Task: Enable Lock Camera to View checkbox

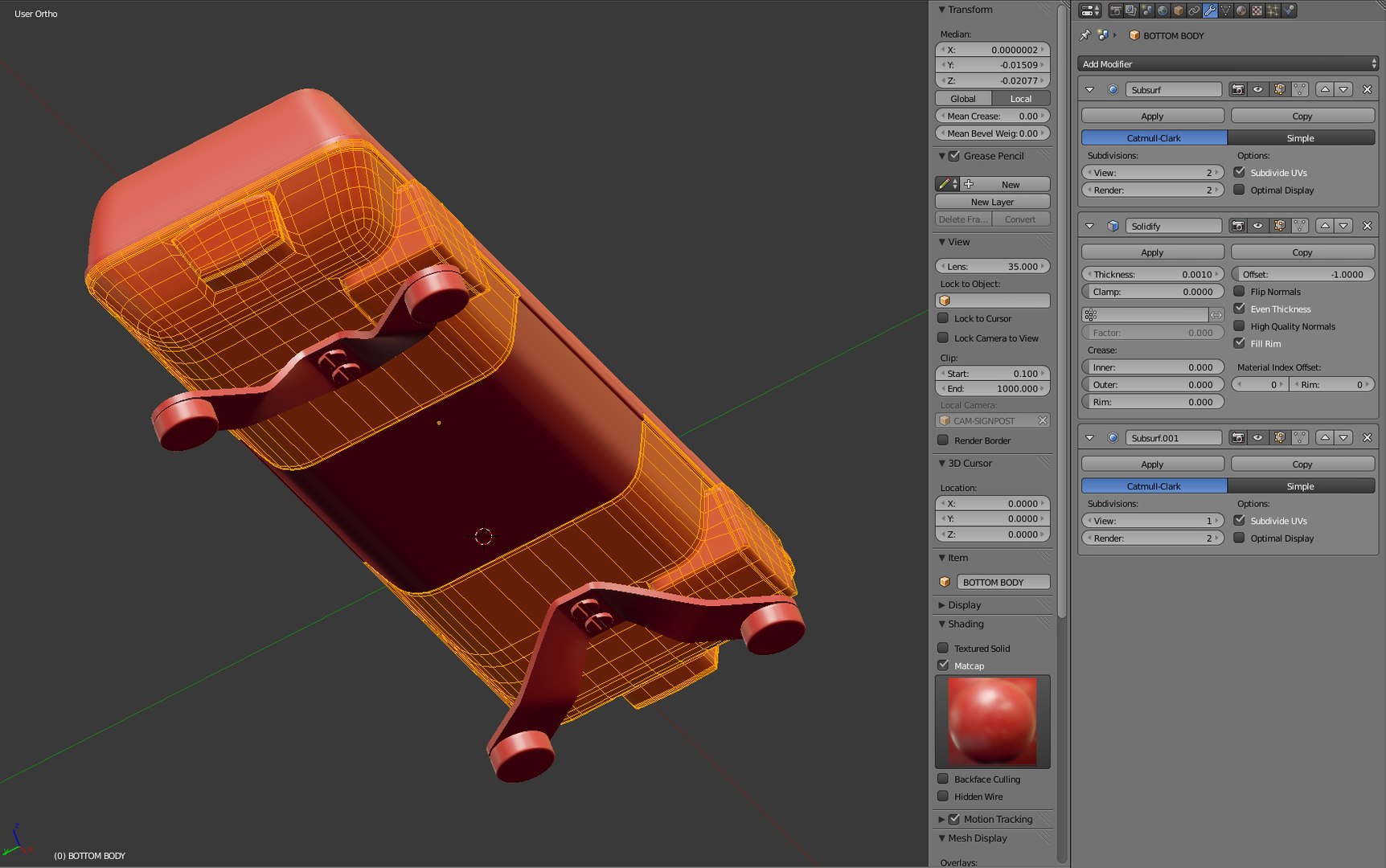Action: pos(944,338)
